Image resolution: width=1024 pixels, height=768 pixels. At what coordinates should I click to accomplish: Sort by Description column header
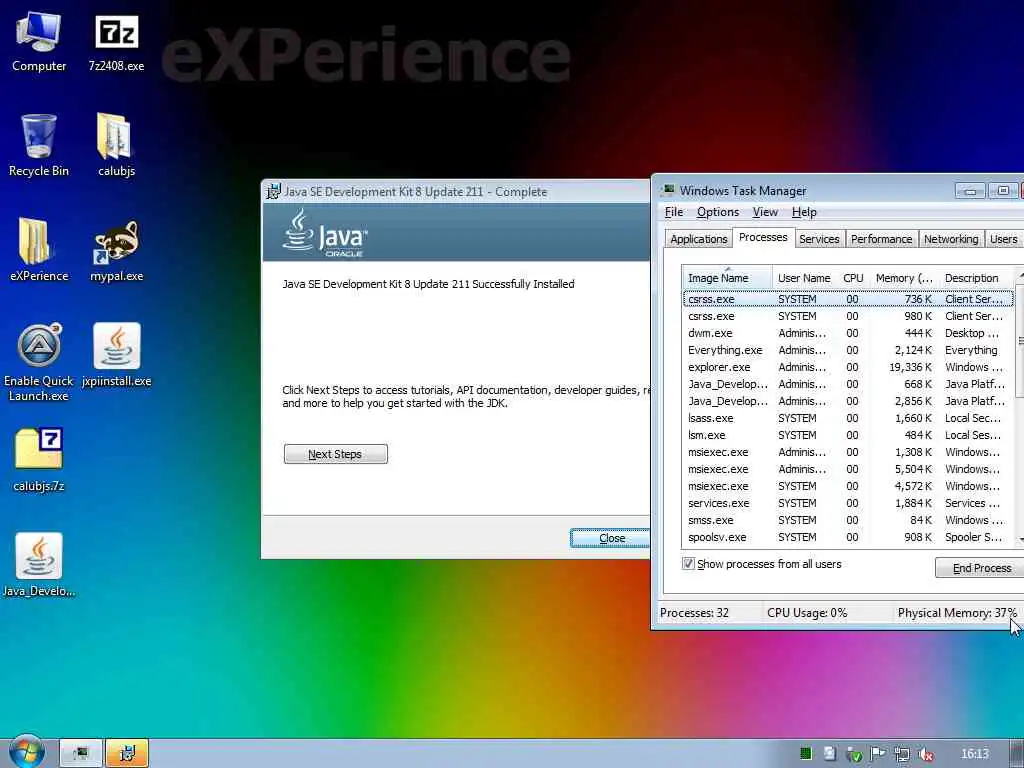(x=978, y=278)
